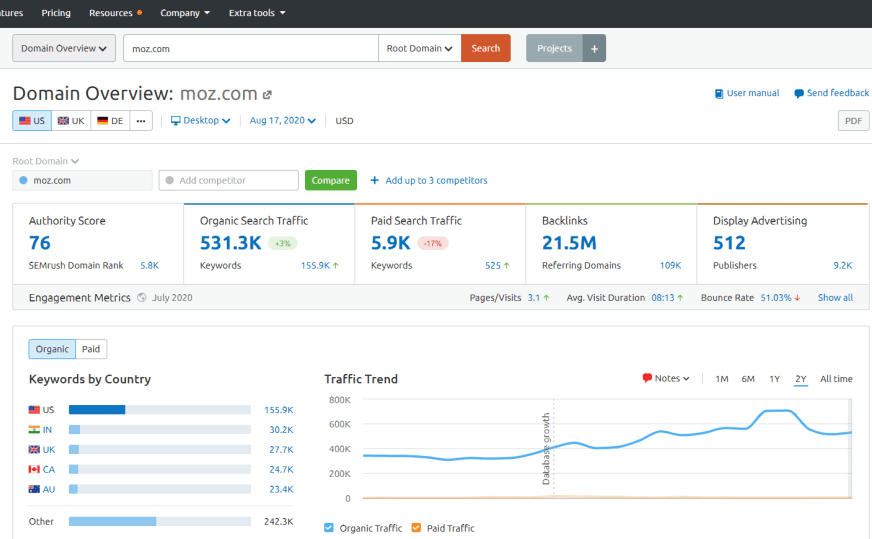Click the Referring Domains value 109K
The image size is (872, 539).
(670, 266)
